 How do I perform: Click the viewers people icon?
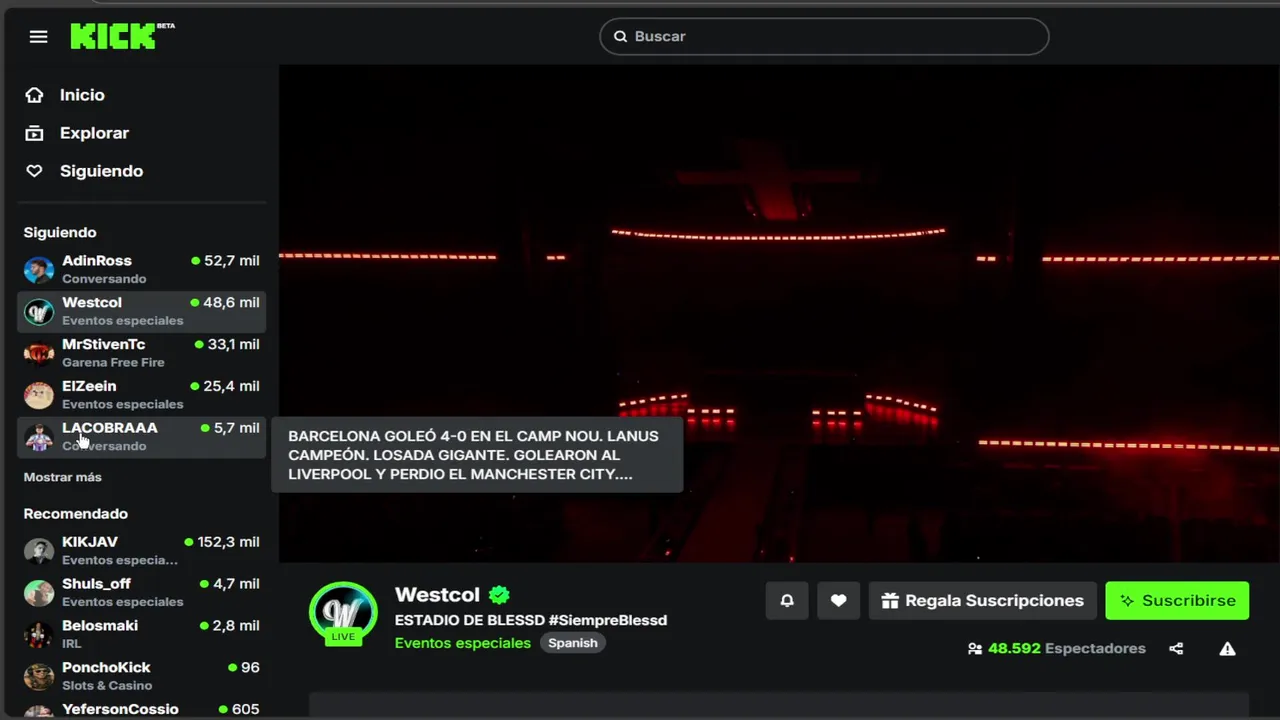(975, 649)
